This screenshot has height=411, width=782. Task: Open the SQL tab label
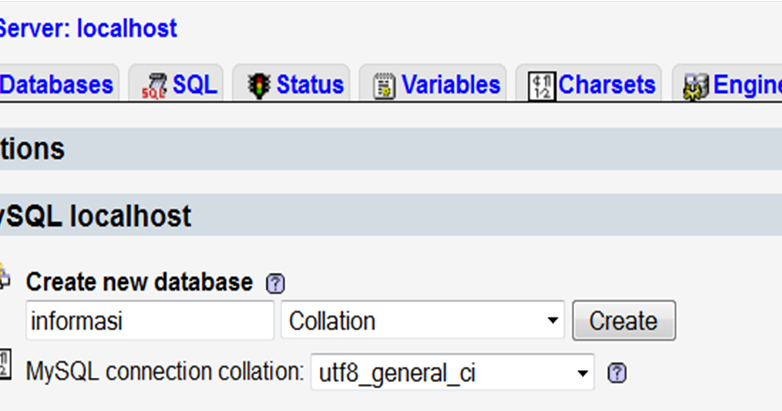[194, 85]
